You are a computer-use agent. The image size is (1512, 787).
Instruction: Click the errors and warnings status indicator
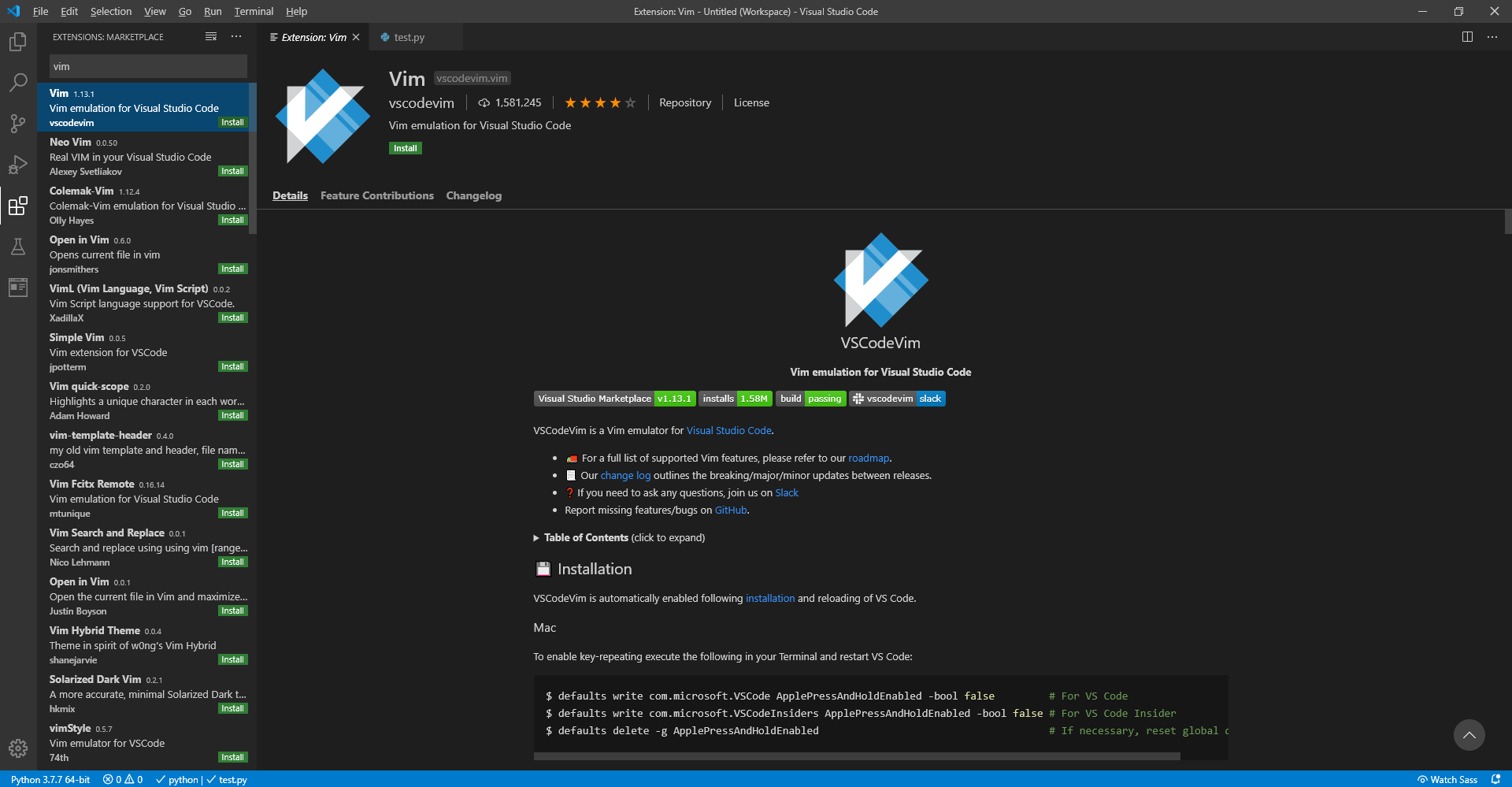coord(123,779)
